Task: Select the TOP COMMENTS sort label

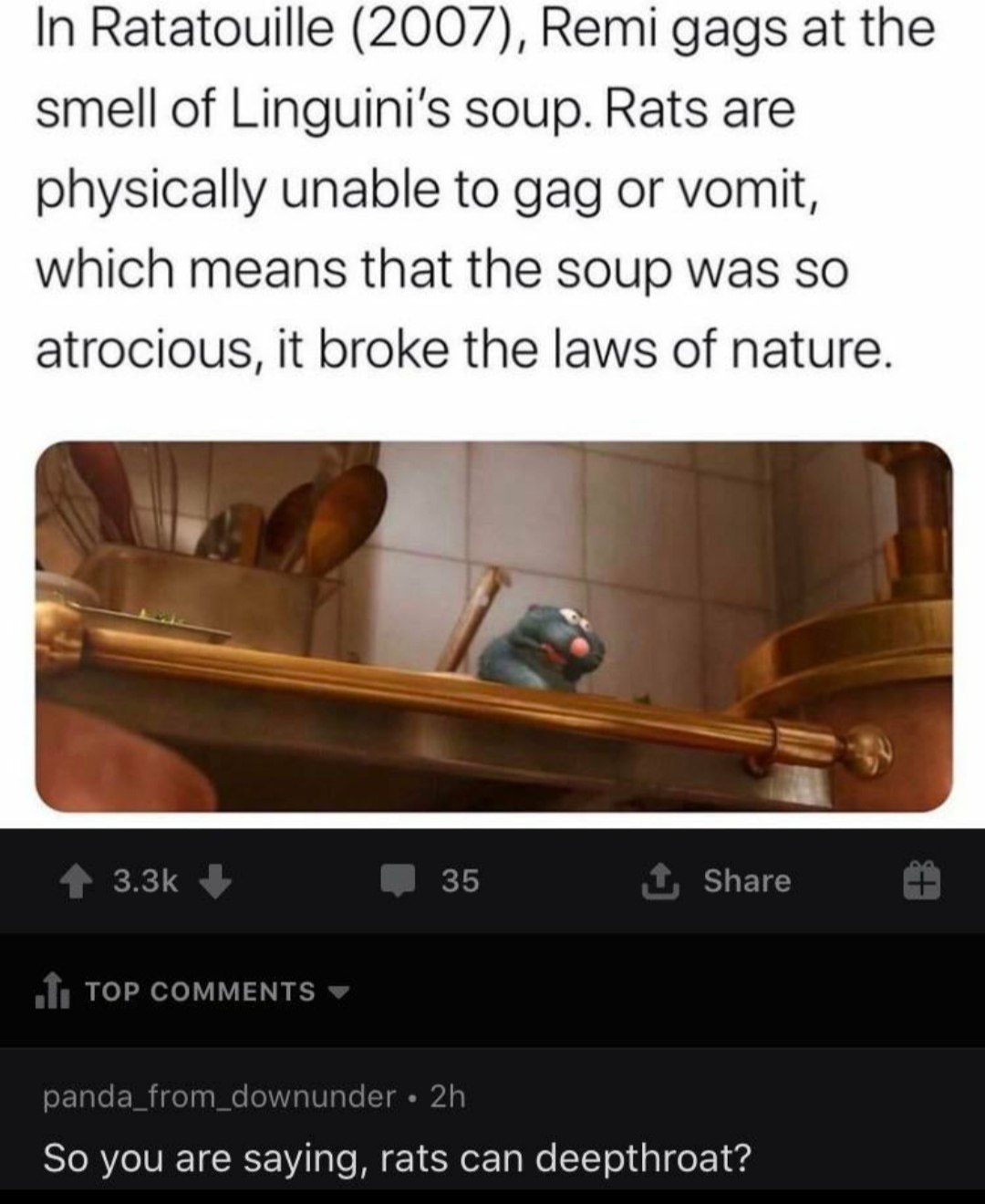Action: click(x=200, y=991)
